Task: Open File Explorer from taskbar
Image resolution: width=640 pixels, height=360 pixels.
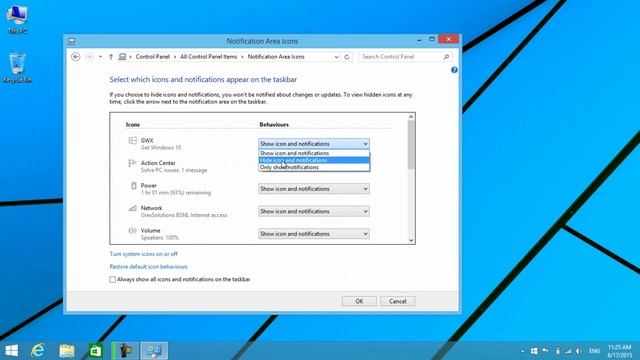Action: 67,350
